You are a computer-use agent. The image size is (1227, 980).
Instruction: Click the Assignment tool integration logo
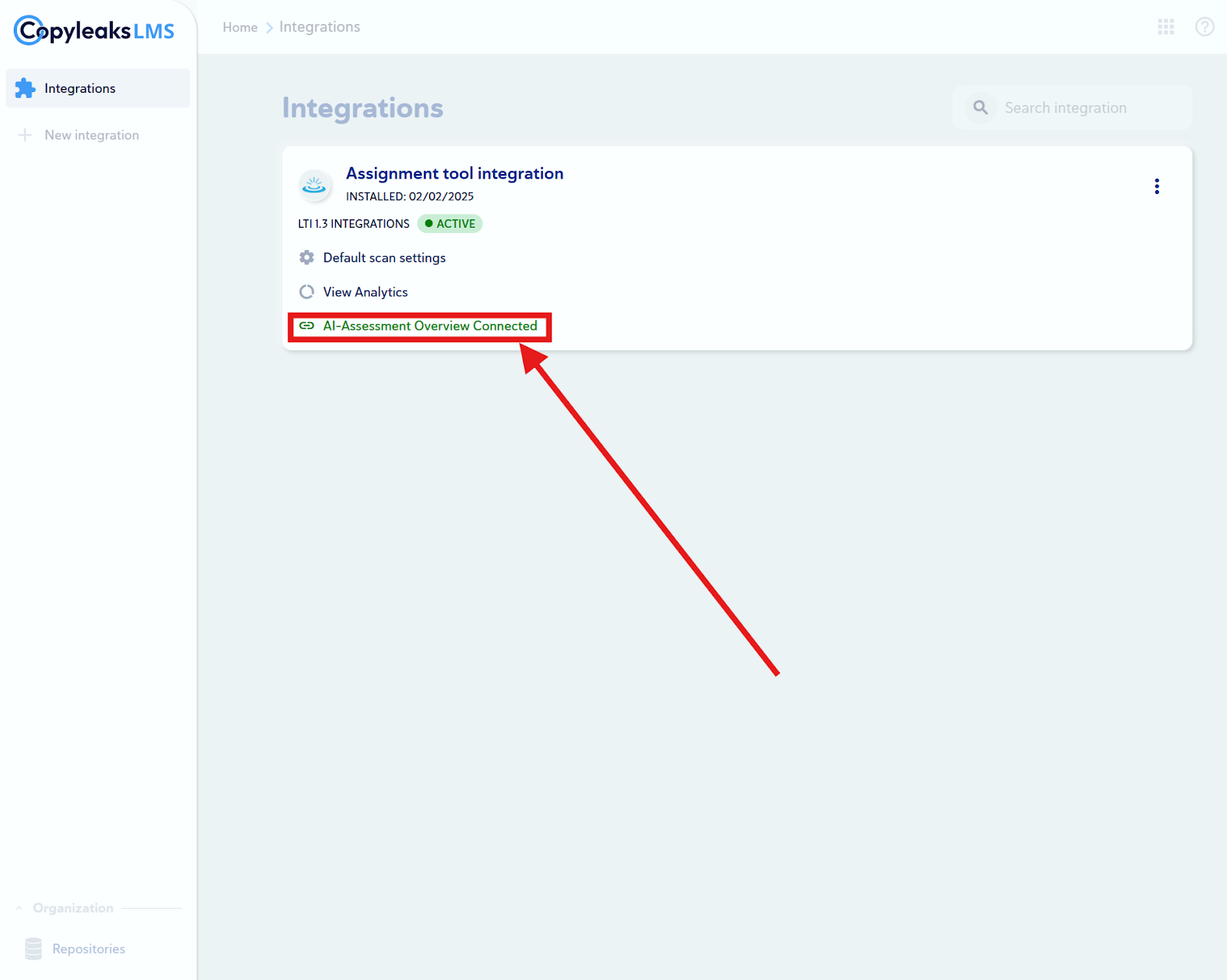(314, 185)
